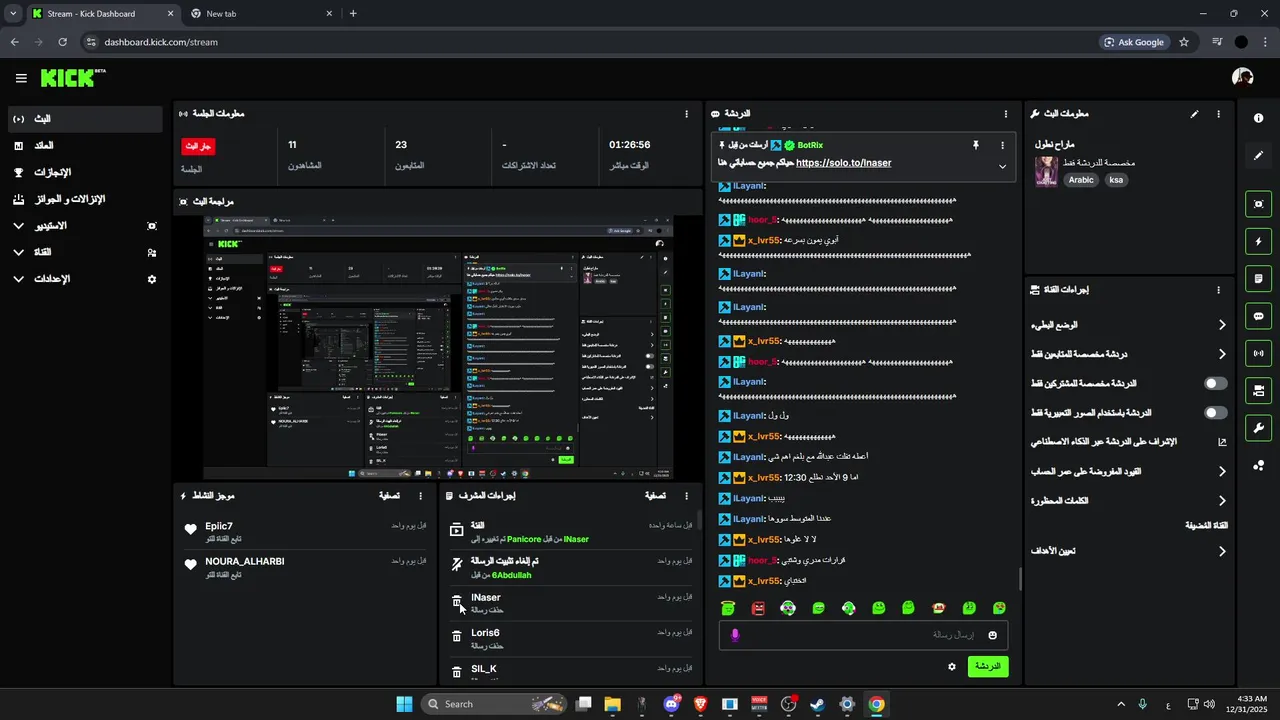Click the pencil icon in the right sidebar

[x=1258, y=156]
